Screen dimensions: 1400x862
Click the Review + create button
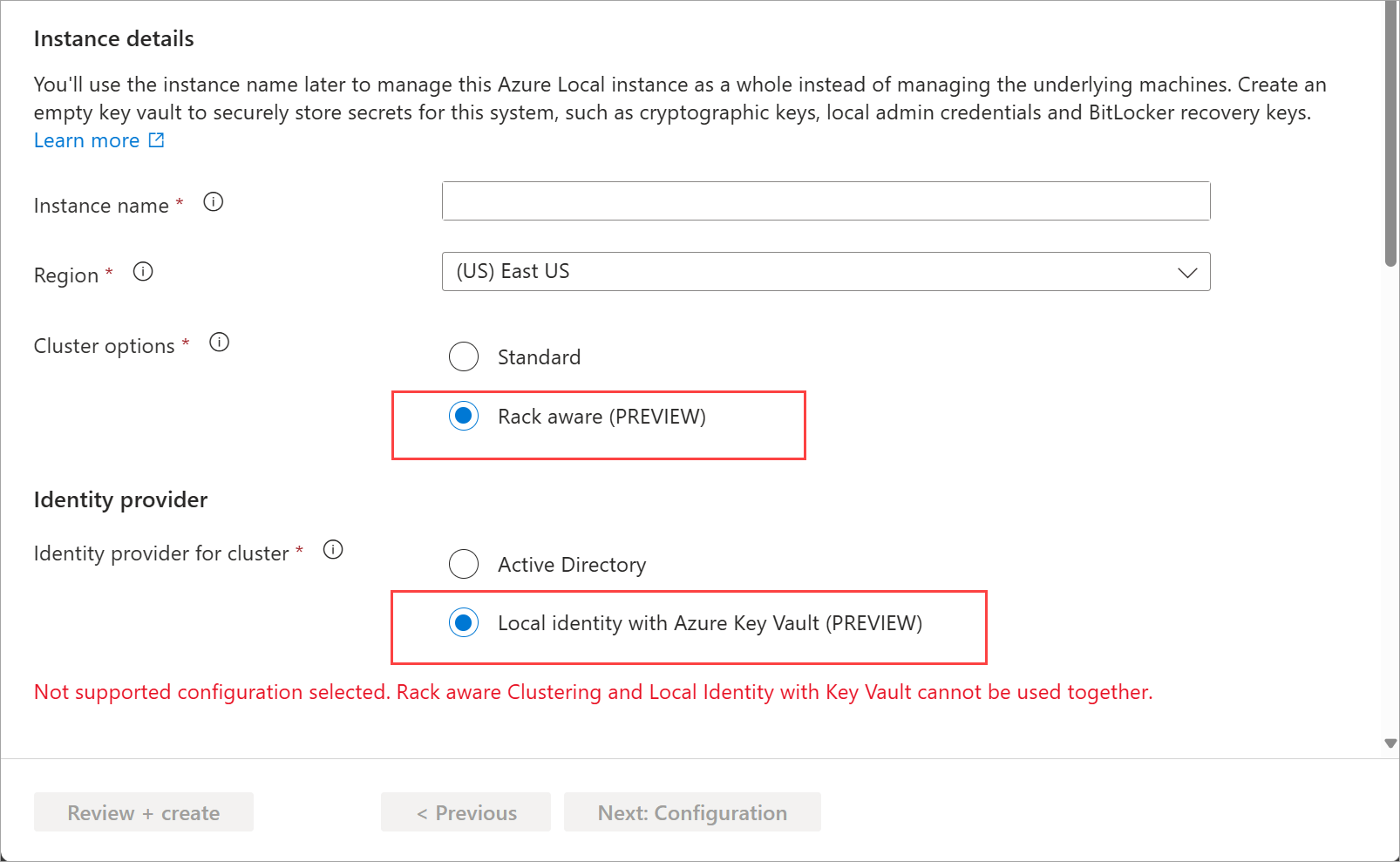point(144,812)
